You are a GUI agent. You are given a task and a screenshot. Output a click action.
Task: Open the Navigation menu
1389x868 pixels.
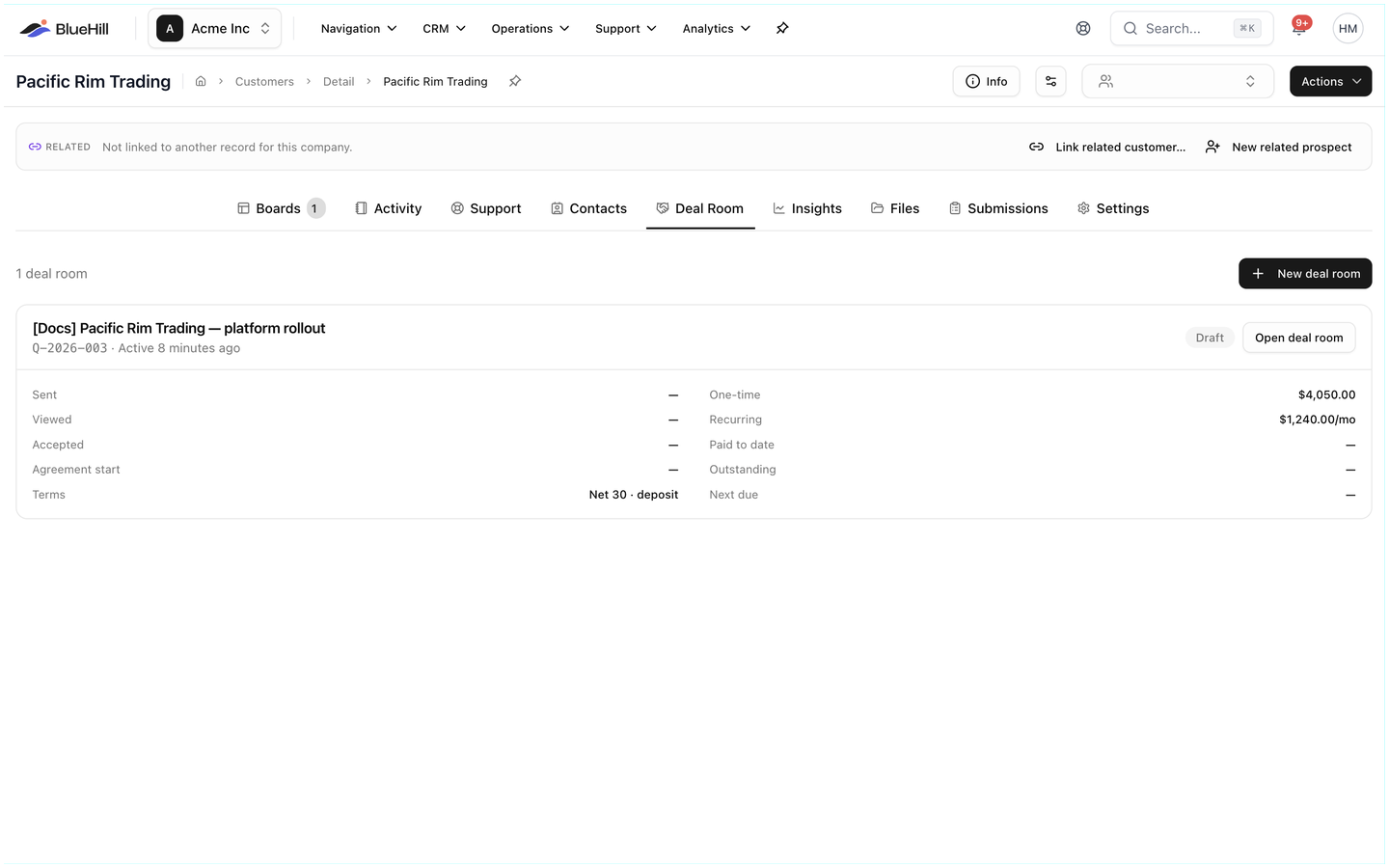point(359,29)
